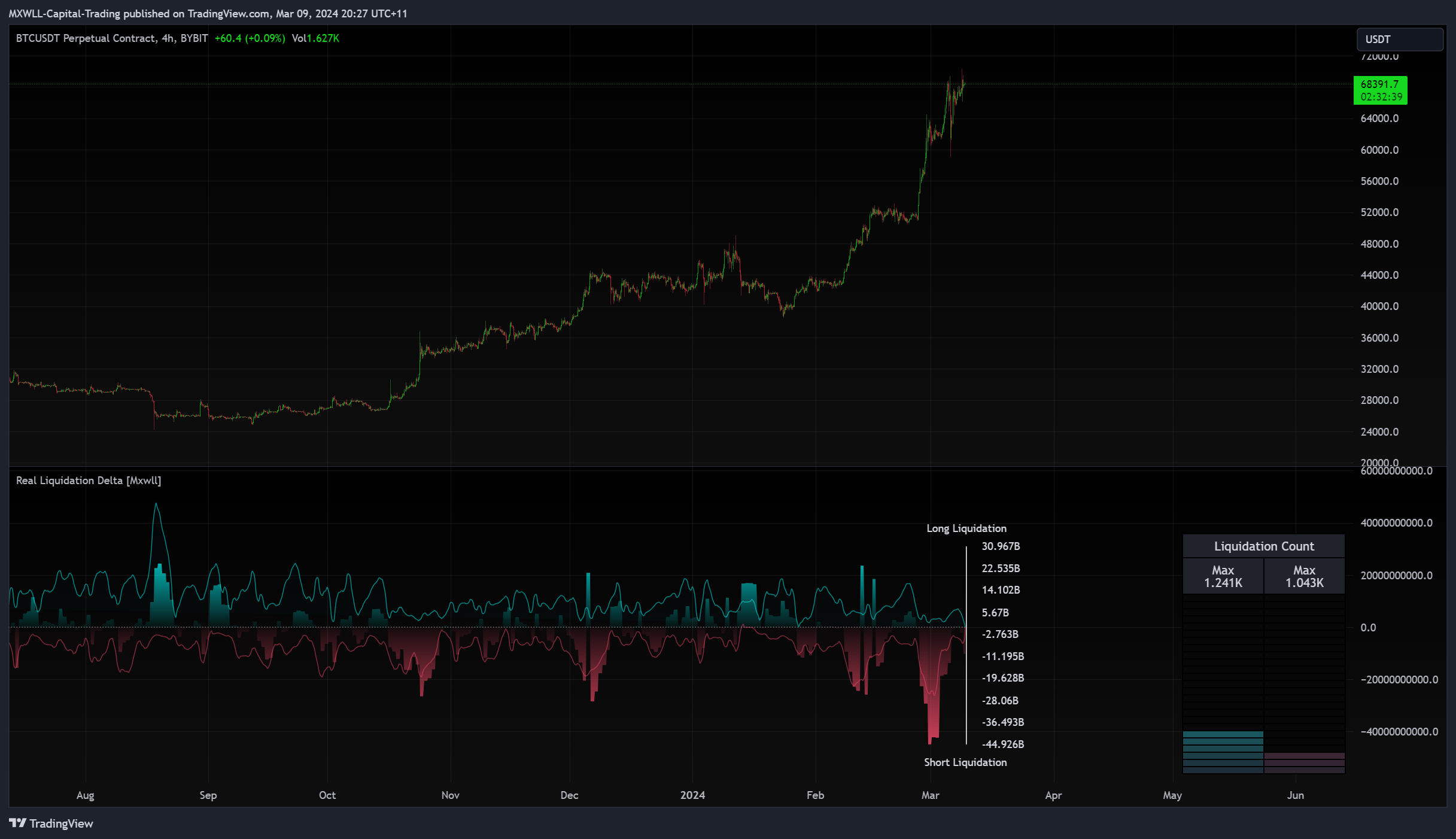Click the Liquidation Count table header
Image resolution: width=1456 pixels, height=839 pixels.
pos(1264,546)
